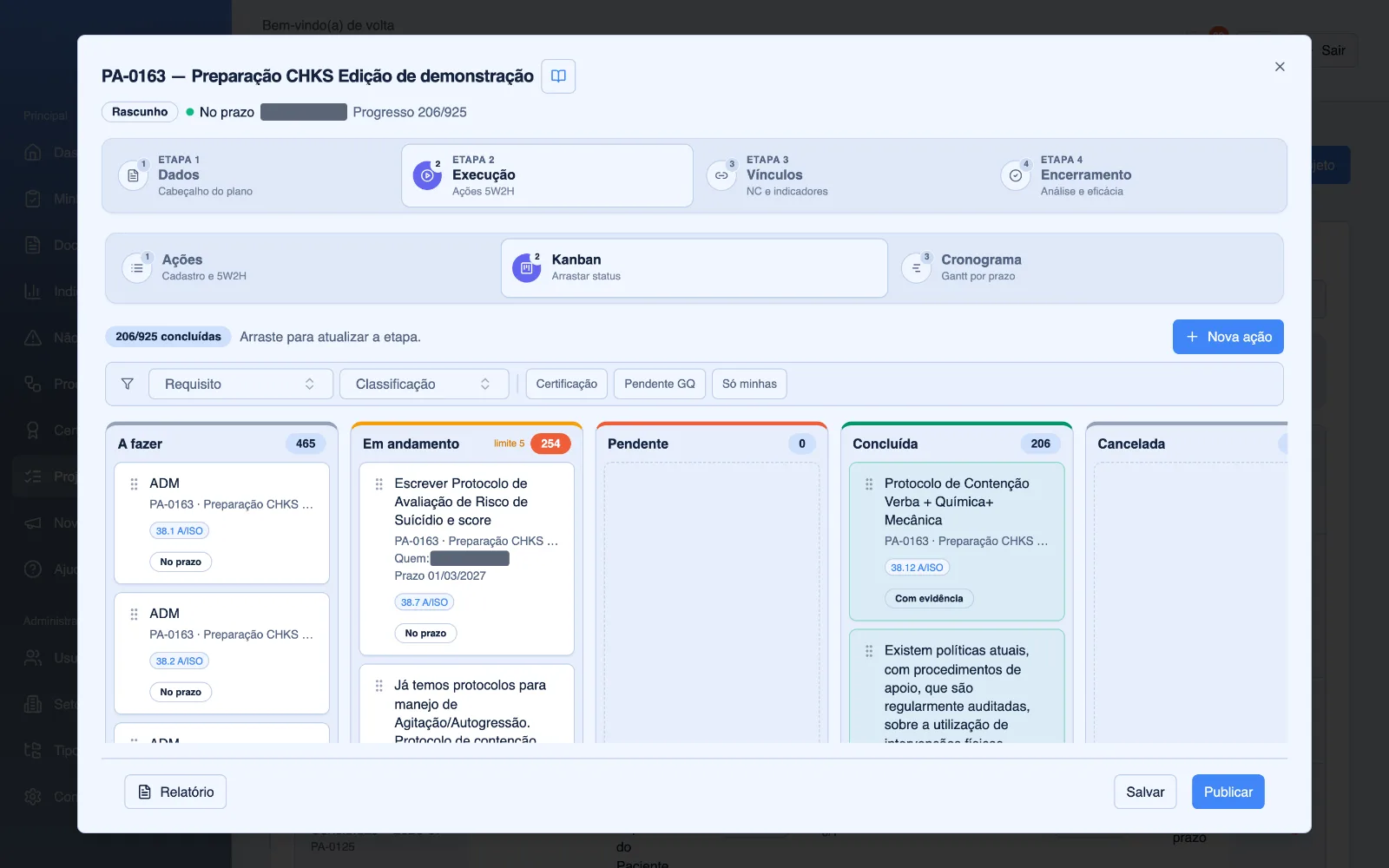
Task: Click drag handle of Existem políticas atuais card
Action: 869,650
